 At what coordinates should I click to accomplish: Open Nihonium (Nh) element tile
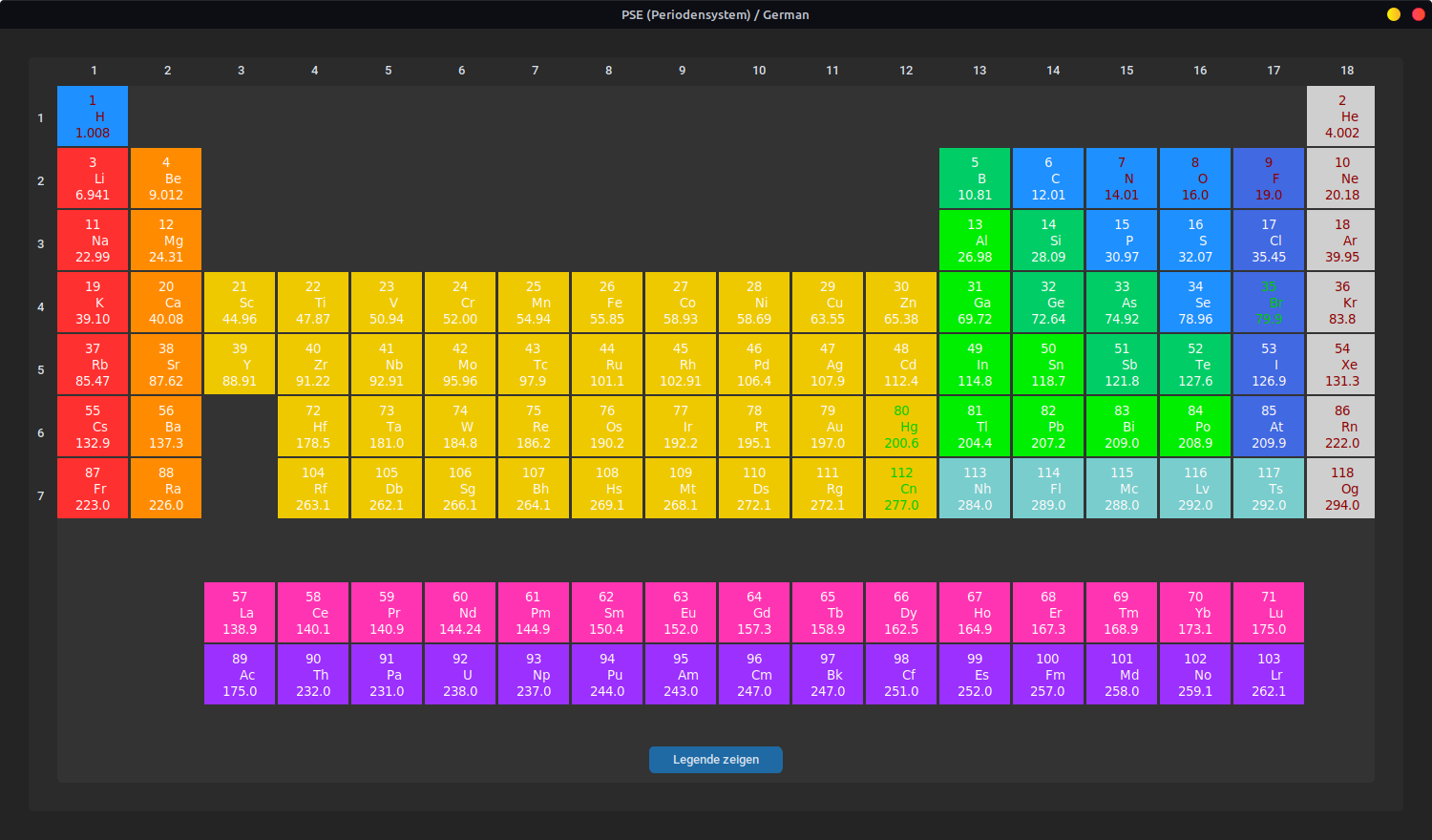pyautogui.click(x=975, y=489)
